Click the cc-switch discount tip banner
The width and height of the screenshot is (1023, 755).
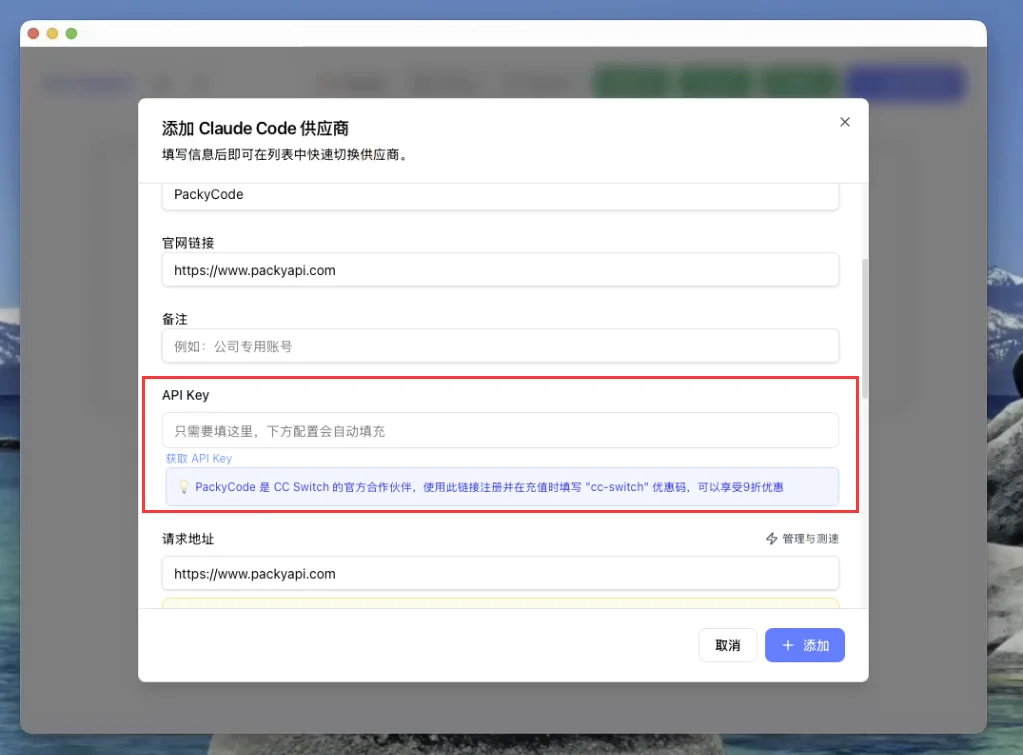(x=500, y=487)
